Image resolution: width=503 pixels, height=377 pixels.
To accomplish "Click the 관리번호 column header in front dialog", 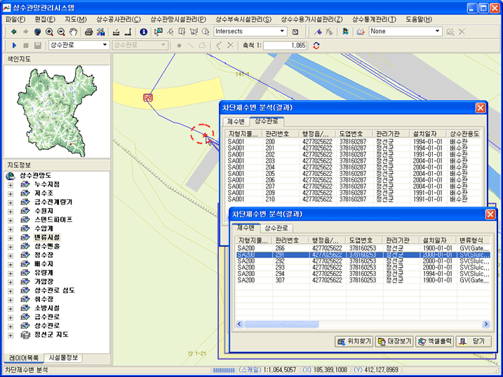I will coord(290,240).
